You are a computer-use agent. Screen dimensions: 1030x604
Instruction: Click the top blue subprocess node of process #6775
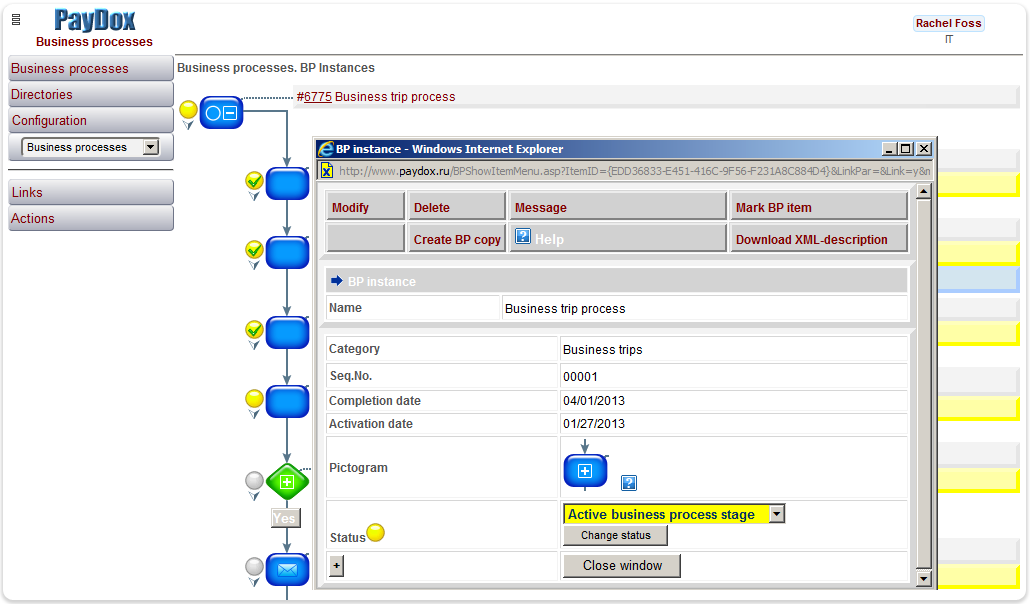pos(221,112)
